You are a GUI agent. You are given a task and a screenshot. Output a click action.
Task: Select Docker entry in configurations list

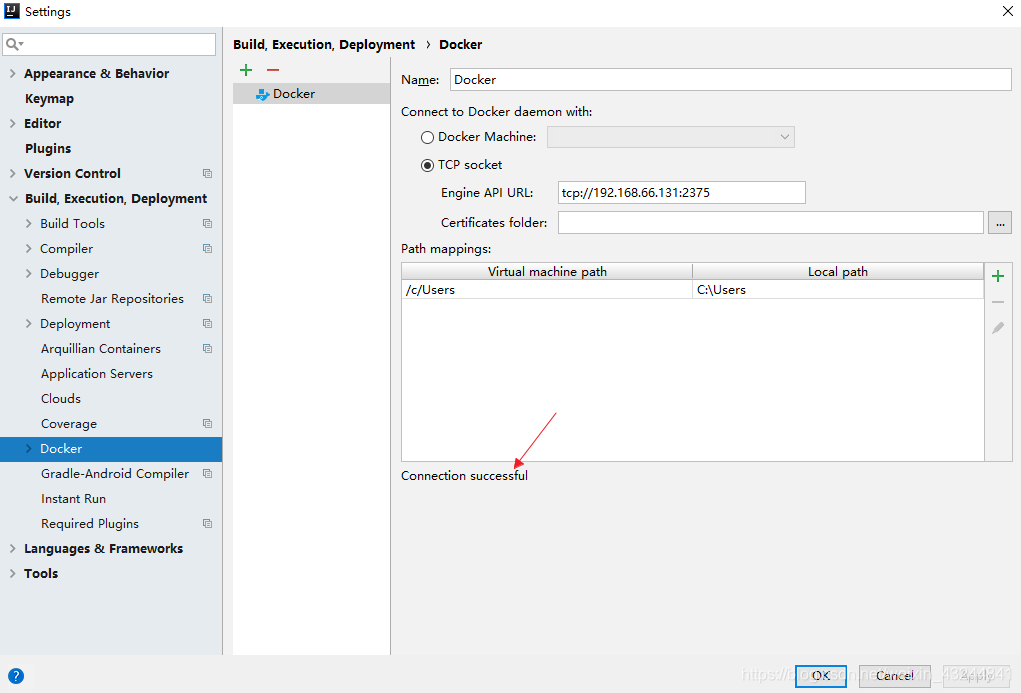point(311,94)
